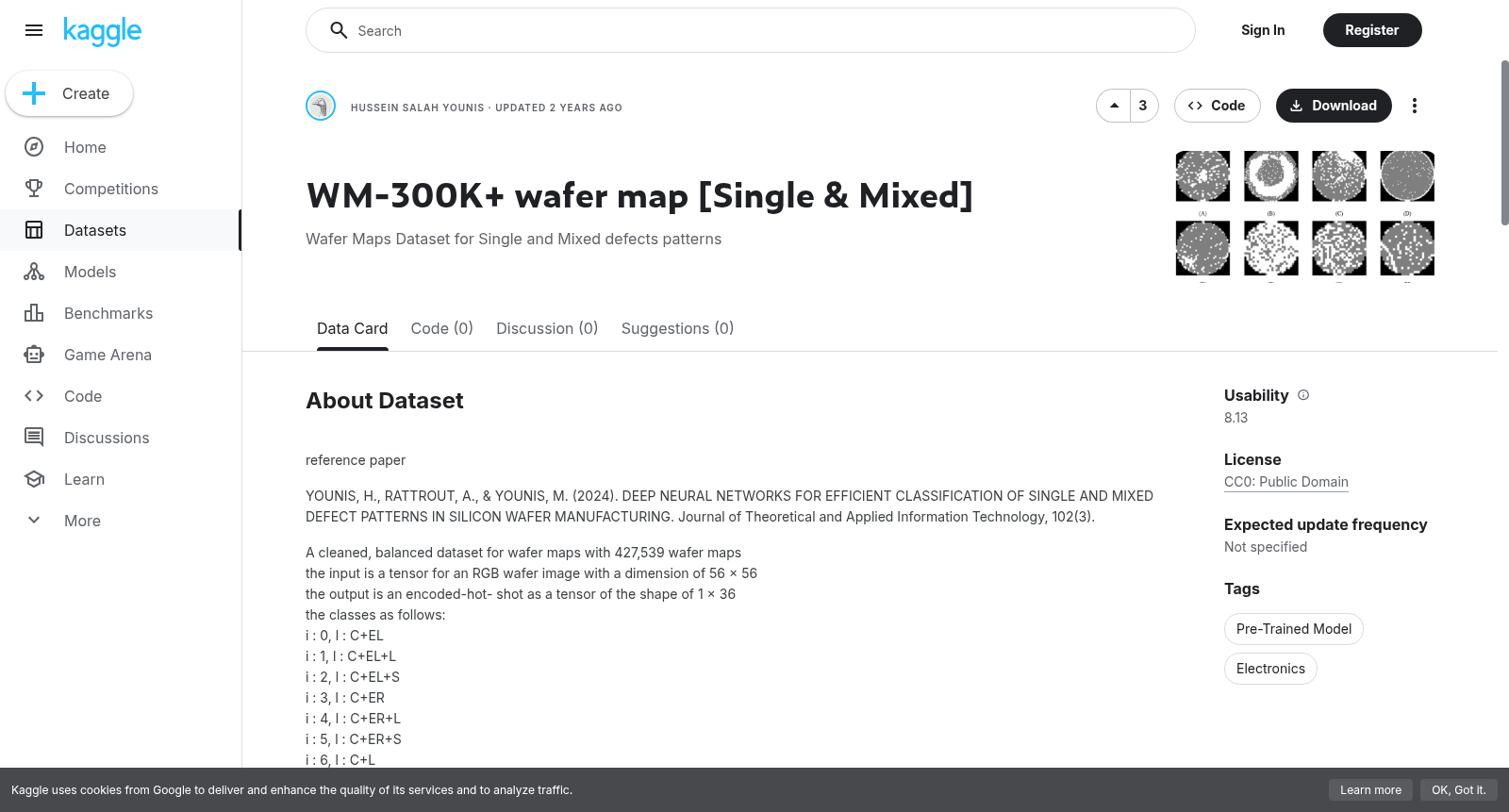Viewport: 1509px width, 812px height.
Task: Open the hamburger navigation menu
Action: (x=34, y=30)
